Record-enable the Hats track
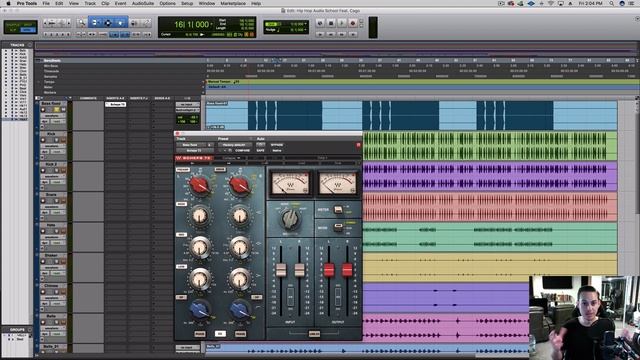The width and height of the screenshot is (640, 360). pyautogui.click(x=42, y=231)
